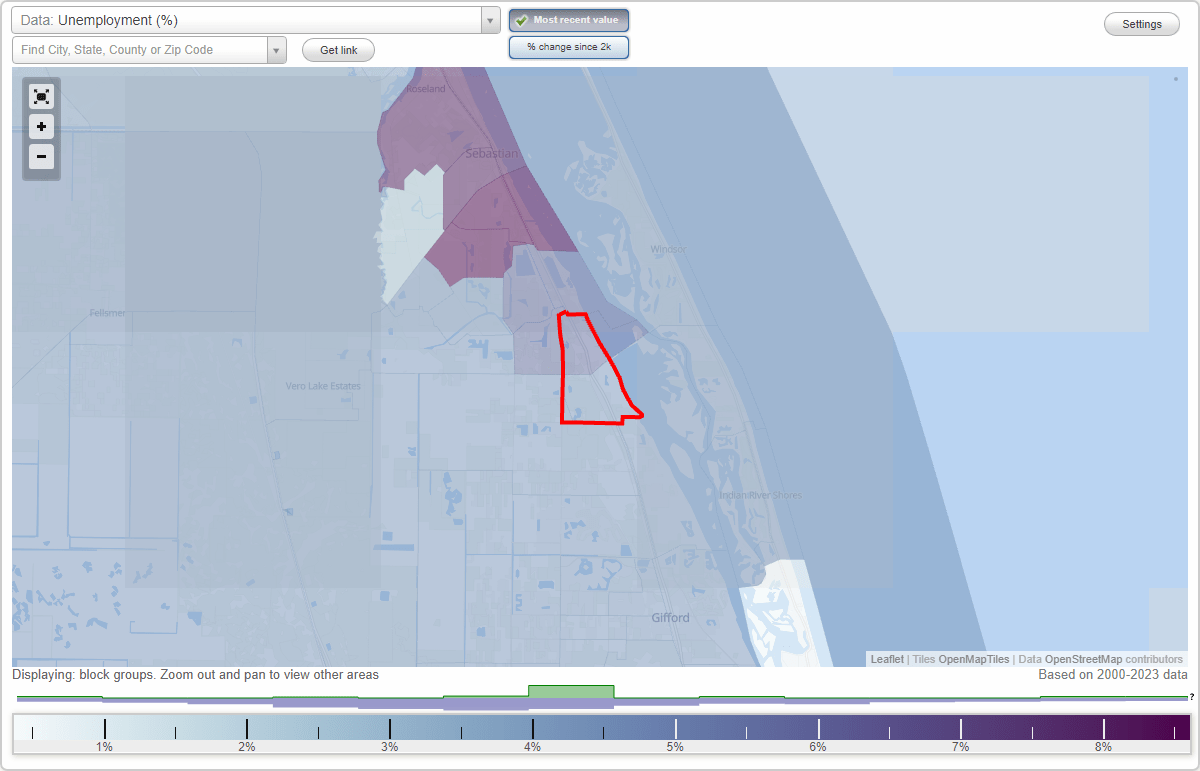This screenshot has width=1200, height=771.
Task: Click the tall green histogram bar
Action: pos(571,692)
